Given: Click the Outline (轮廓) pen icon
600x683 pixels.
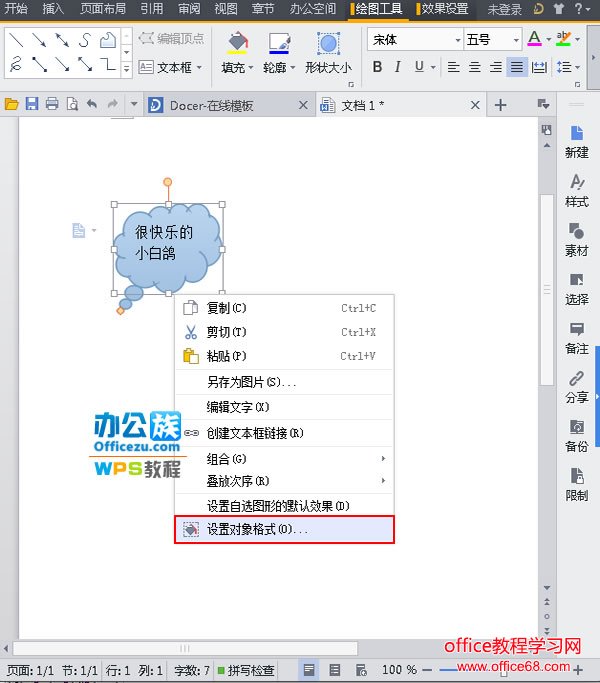Looking at the screenshot, I should pos(278,44).
